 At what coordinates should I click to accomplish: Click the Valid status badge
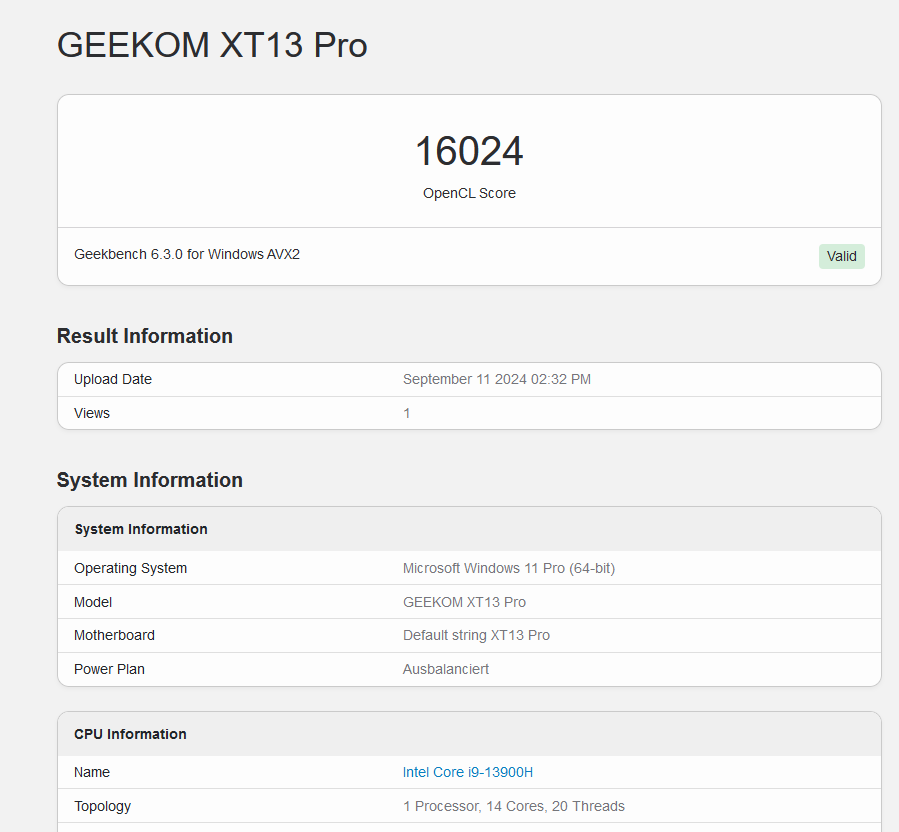[x=841, y=256]
